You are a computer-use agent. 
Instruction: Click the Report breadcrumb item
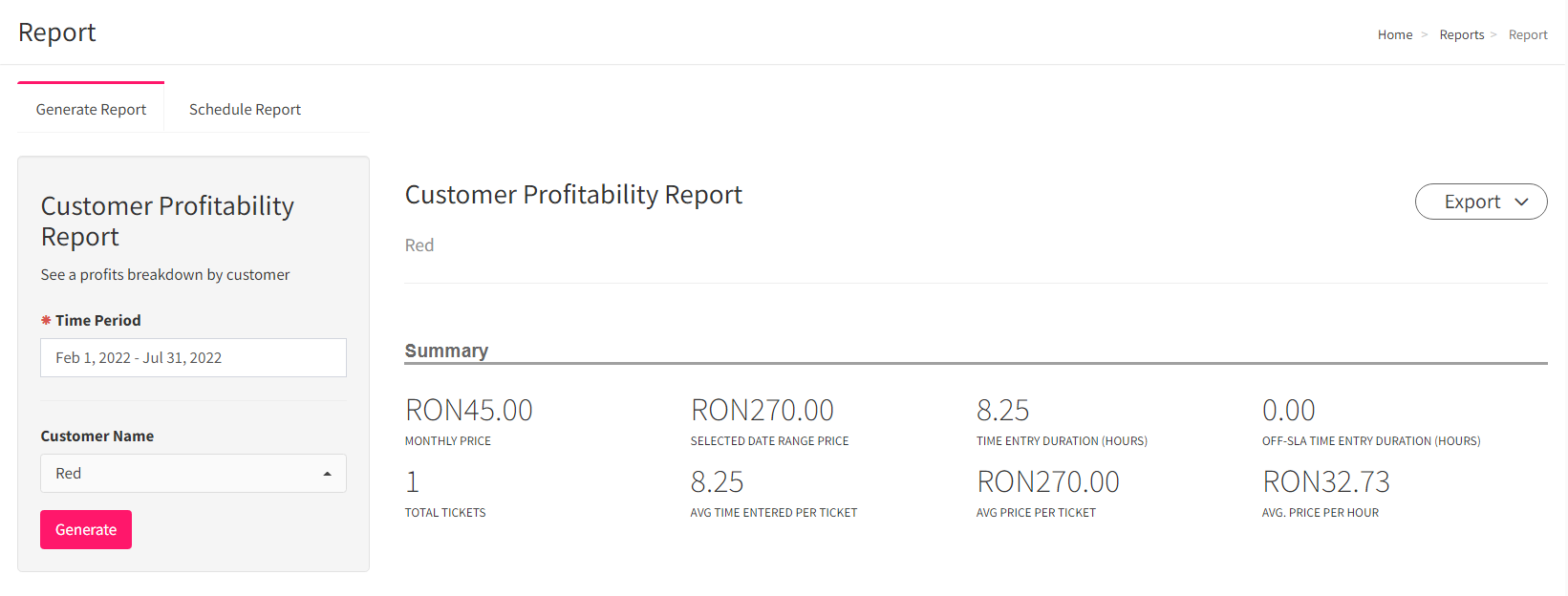click(1528, 34)
